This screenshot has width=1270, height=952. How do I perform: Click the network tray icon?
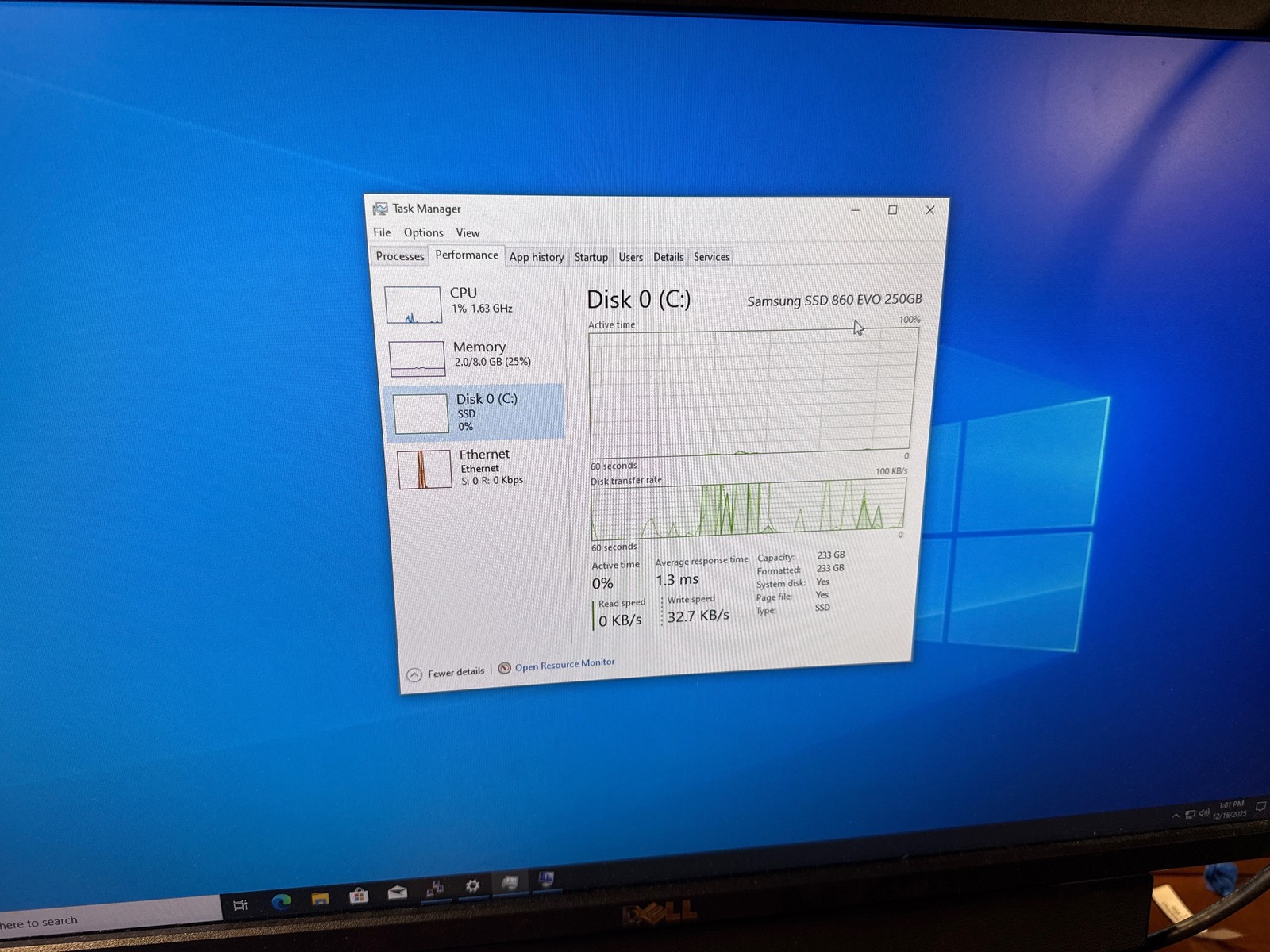[1190, 814]
